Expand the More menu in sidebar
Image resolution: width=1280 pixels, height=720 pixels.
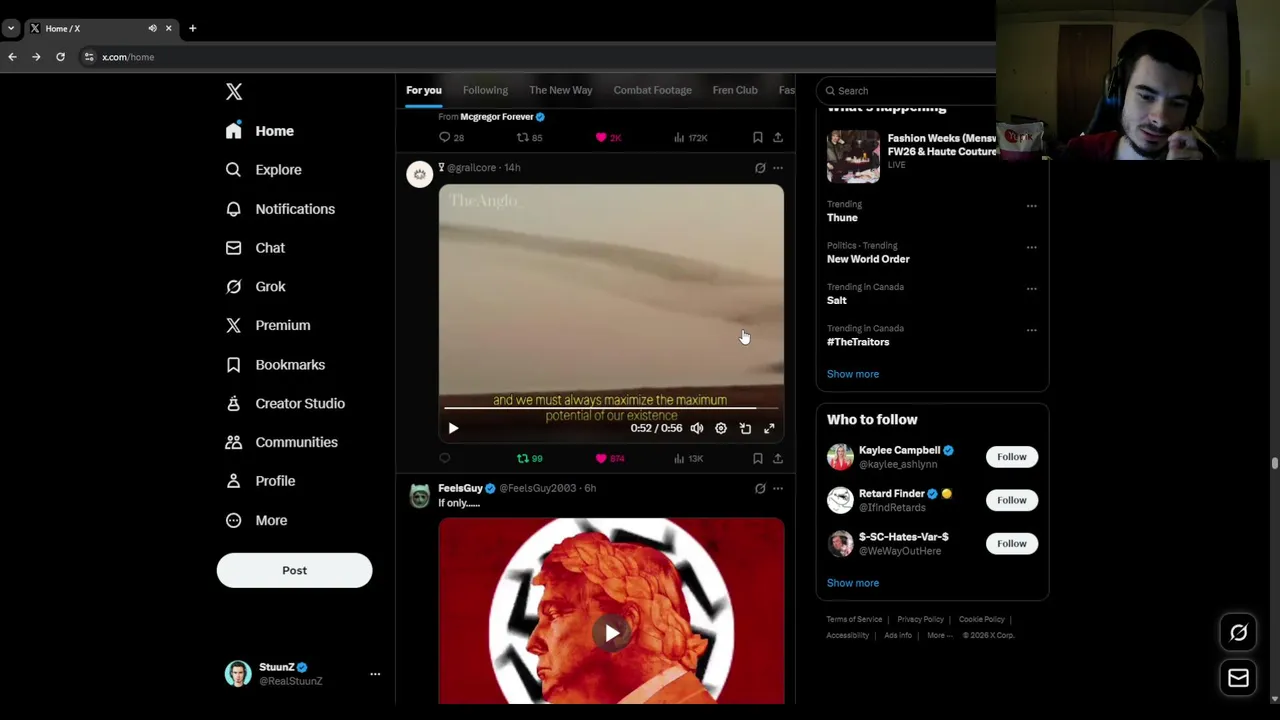(x=257, y=520)
